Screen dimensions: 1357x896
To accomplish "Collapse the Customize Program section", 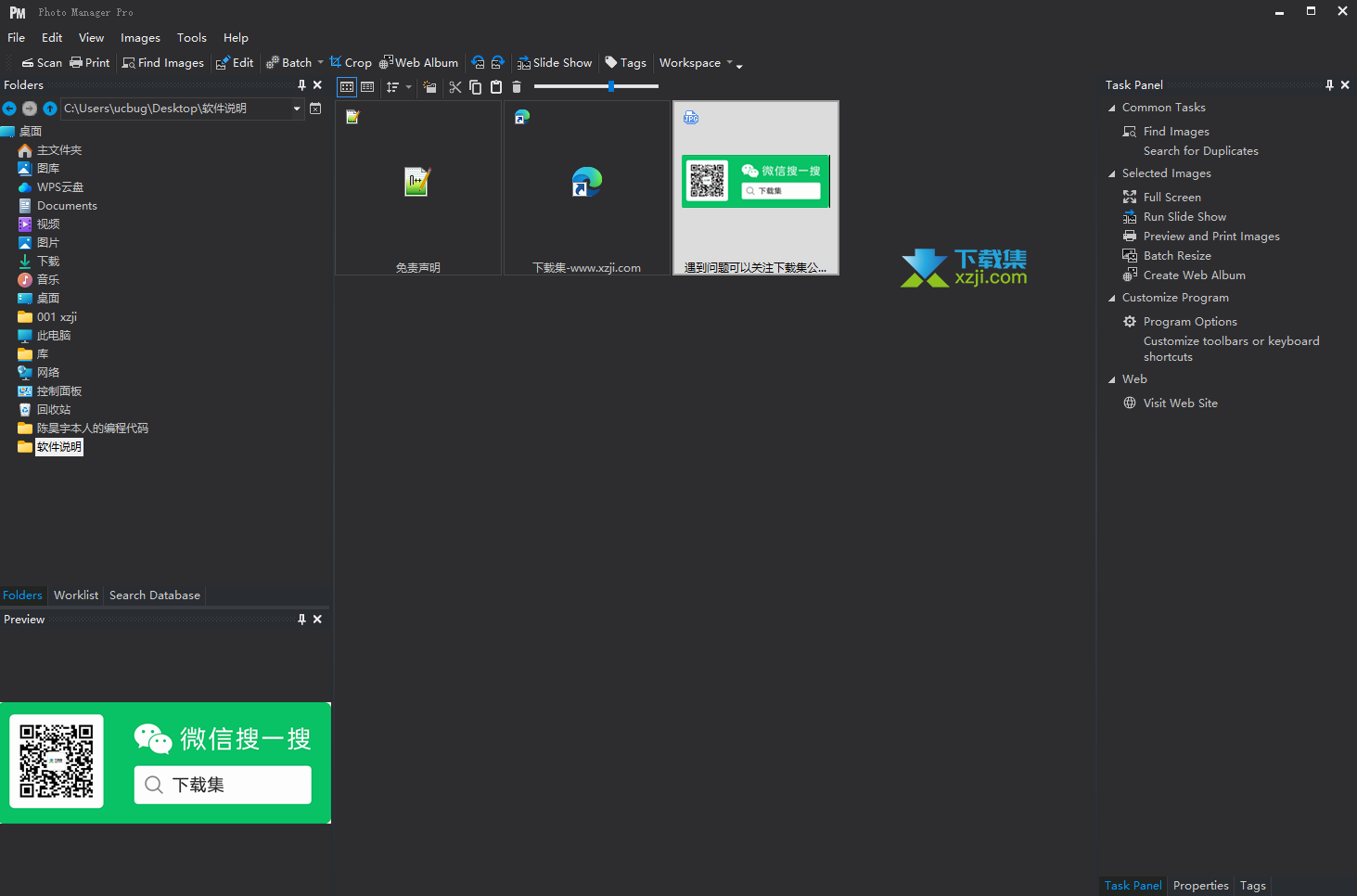I will (1112, 298).
